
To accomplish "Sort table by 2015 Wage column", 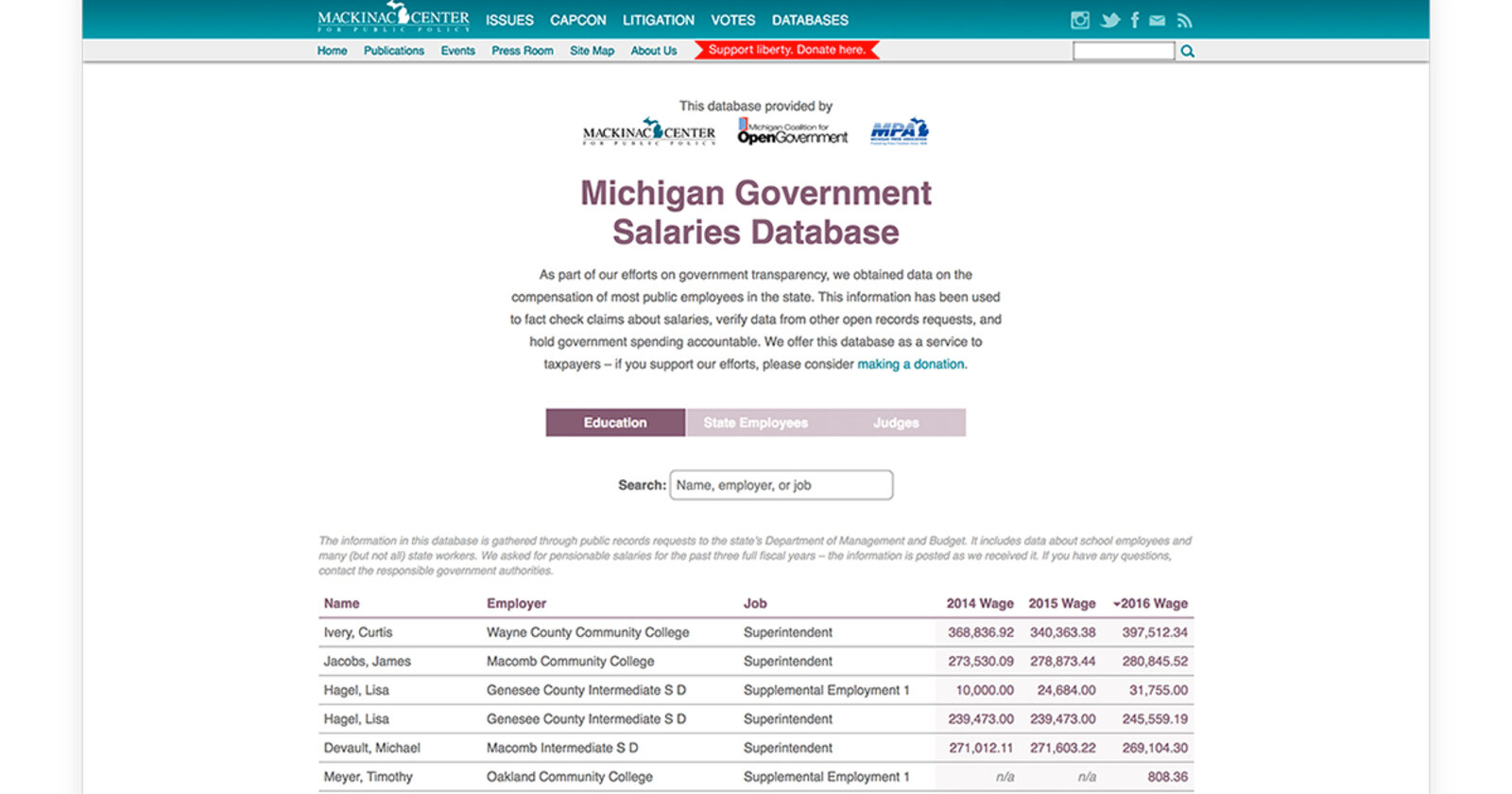I will 1061,603.
